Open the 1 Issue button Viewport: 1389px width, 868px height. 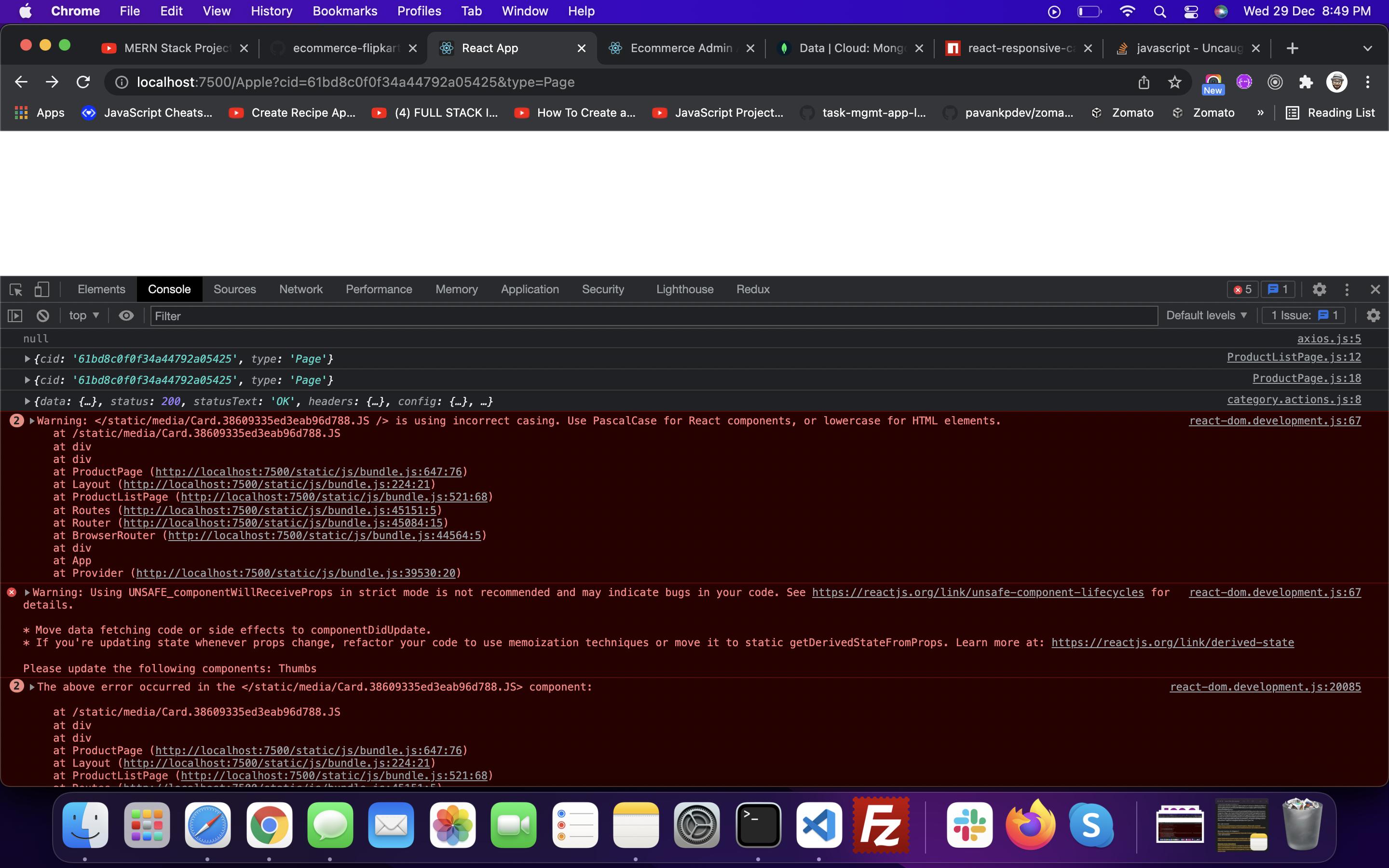point(1304,315)
